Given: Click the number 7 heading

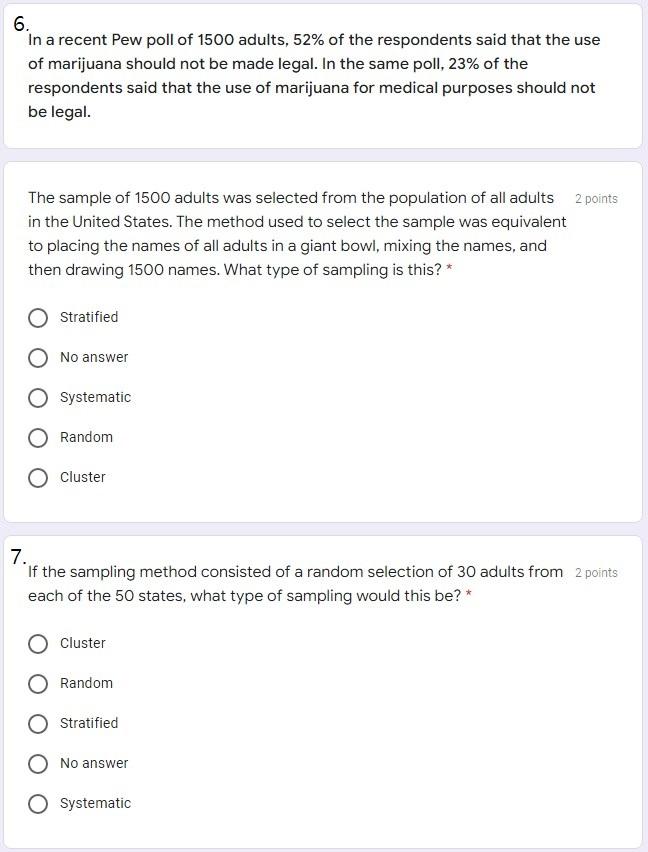Looking at the screenshot, I should coord(16,553).
